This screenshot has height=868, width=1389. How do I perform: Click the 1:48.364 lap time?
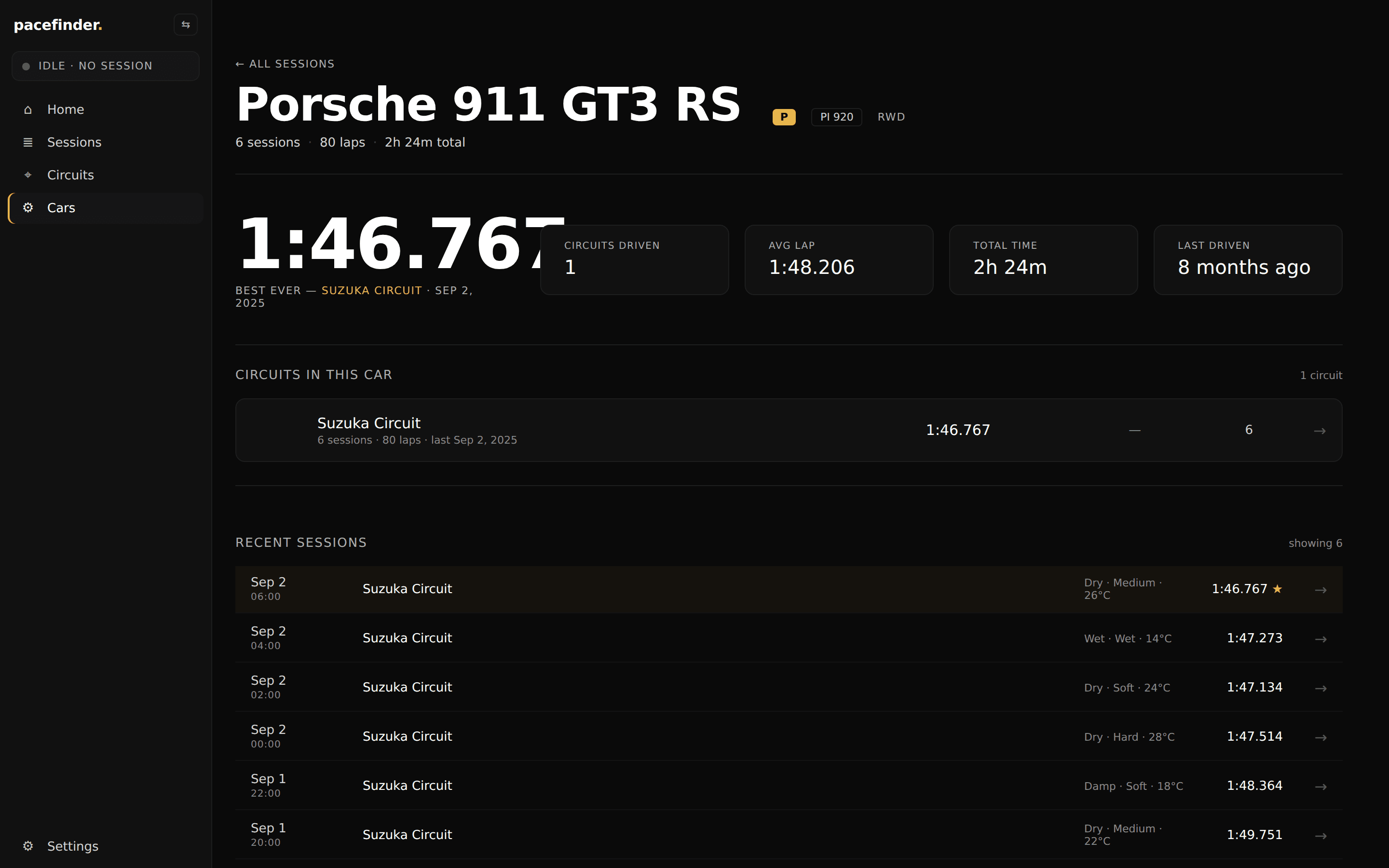[x=1254, y=786]
